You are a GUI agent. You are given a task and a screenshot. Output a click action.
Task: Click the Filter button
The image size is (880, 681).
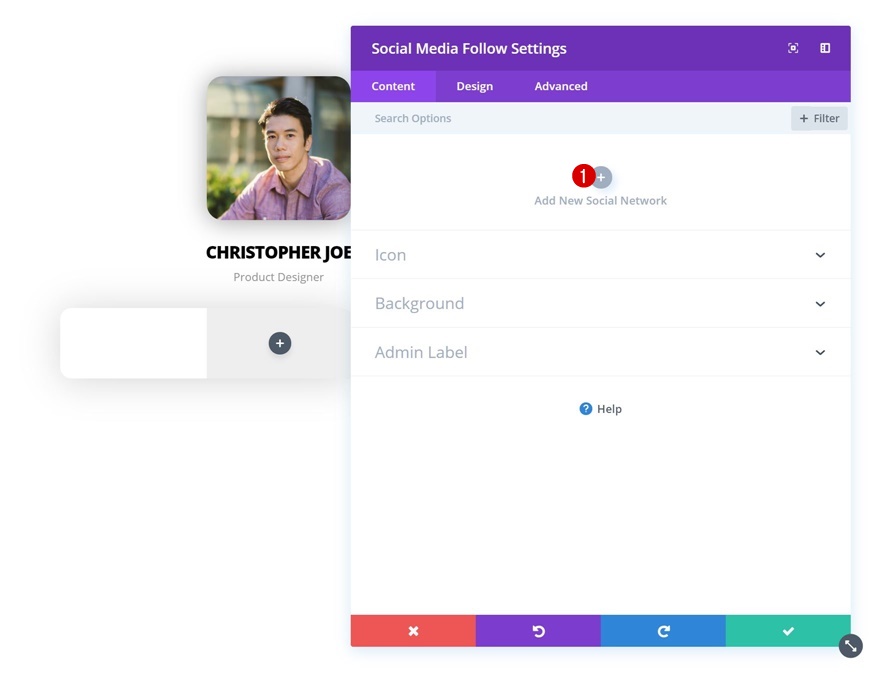coord(819,118)
